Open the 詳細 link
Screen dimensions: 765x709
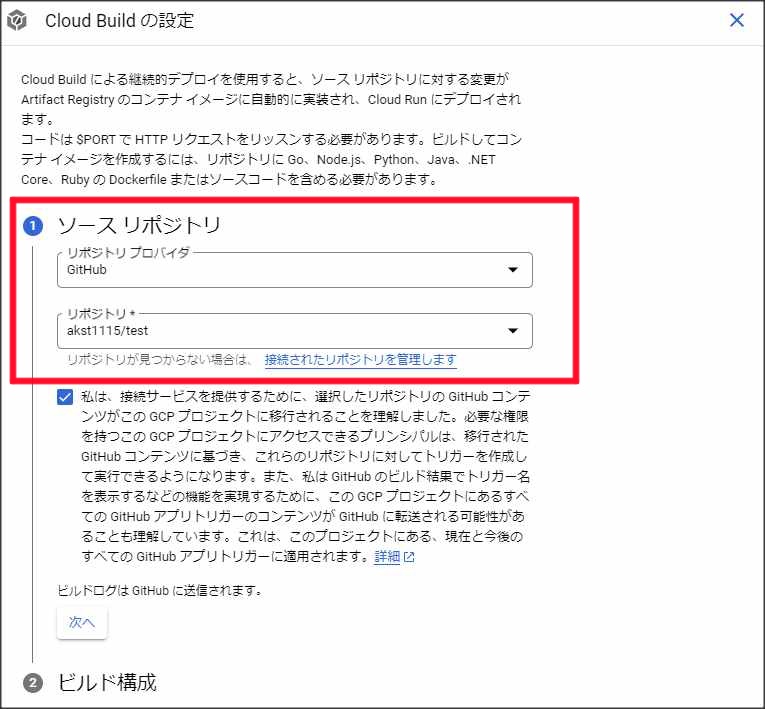coord(387,556)
